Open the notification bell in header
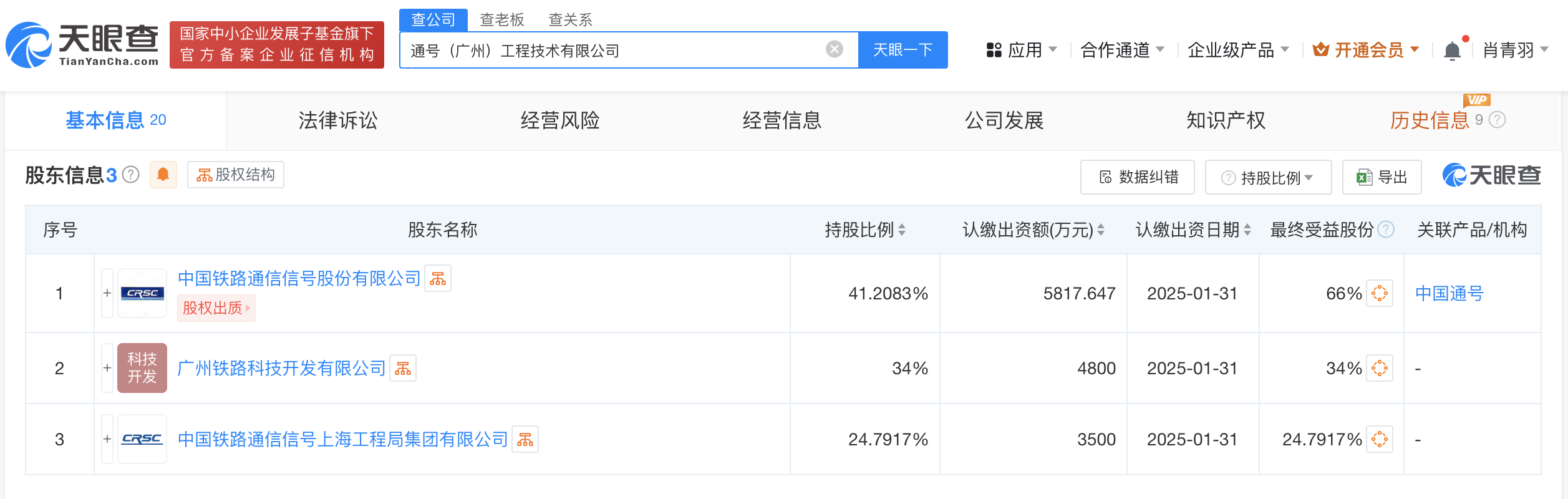The image size is (1568, 499). pyautogui.click(x=1452, y=51)
